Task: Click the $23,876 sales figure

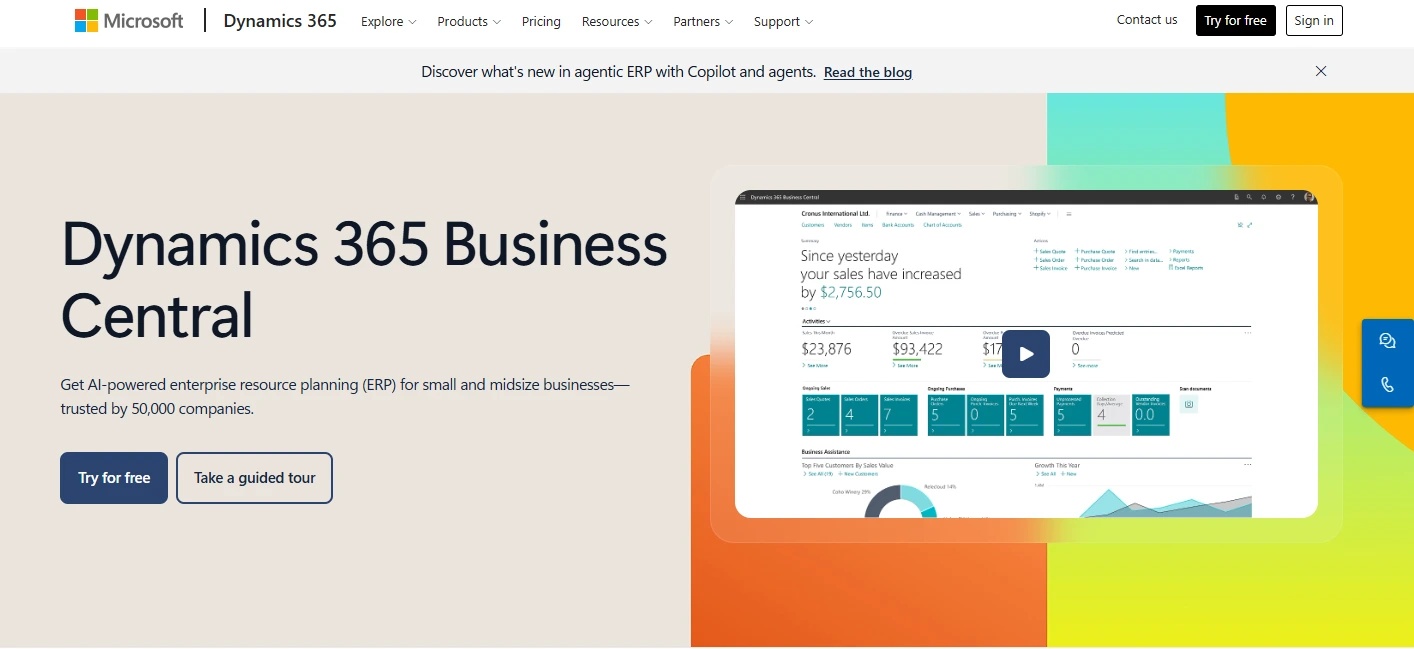Action: point(827,349)
